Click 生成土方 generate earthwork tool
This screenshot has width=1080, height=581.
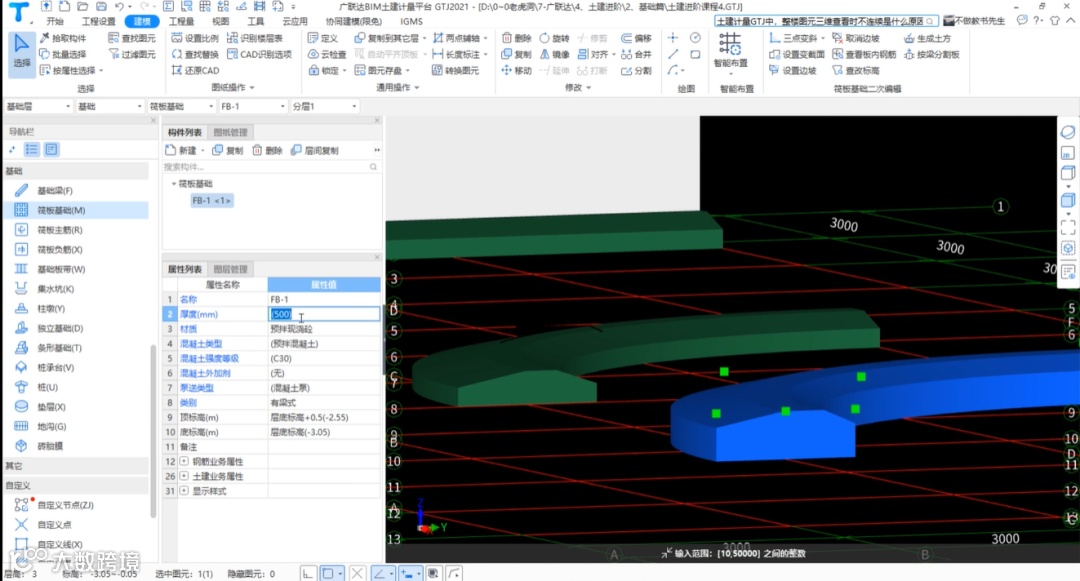tap(928, 38)
